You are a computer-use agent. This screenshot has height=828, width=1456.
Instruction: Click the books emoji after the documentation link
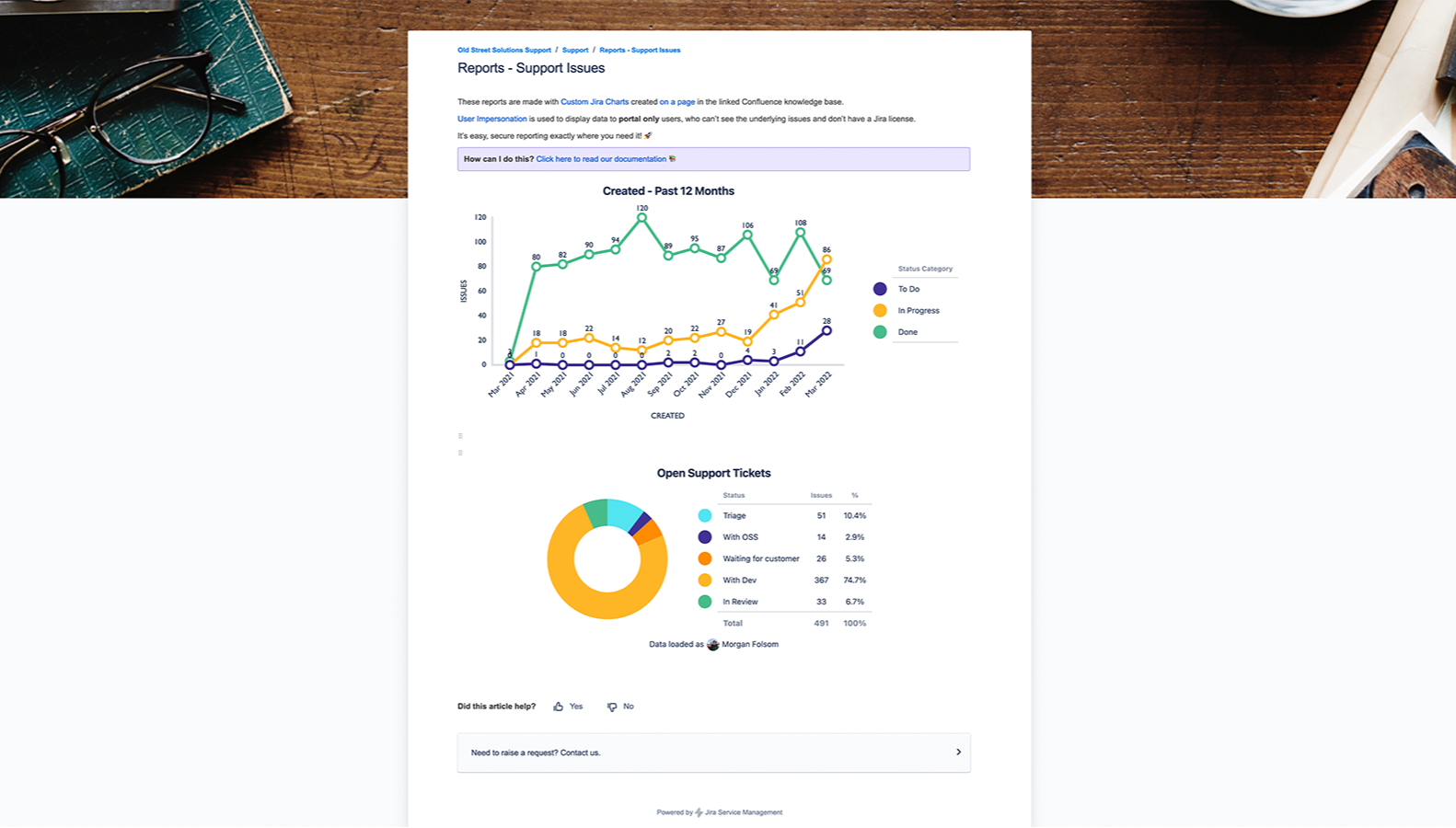tap(673, 159)
